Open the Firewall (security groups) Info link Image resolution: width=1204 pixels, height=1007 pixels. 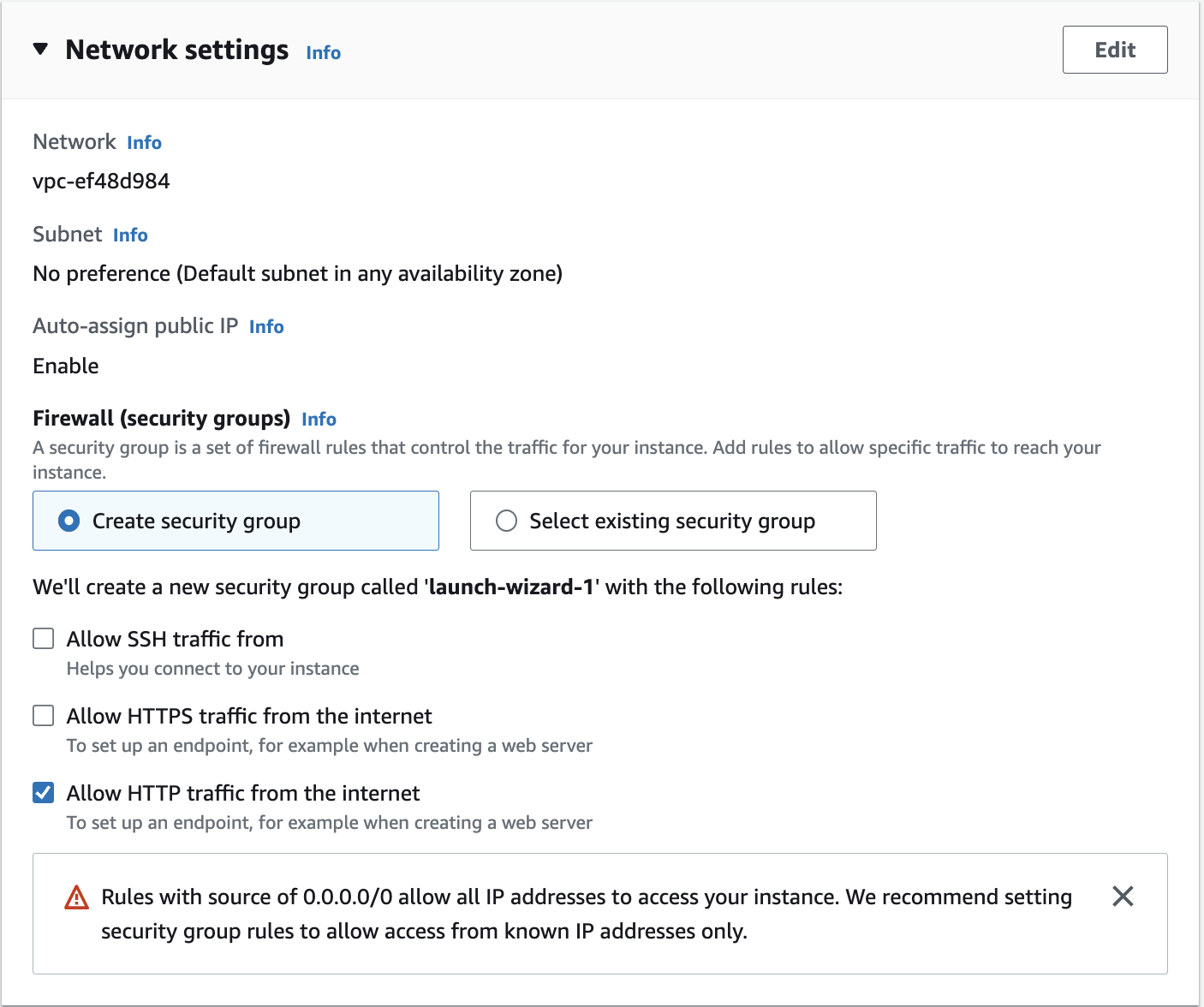319,419
